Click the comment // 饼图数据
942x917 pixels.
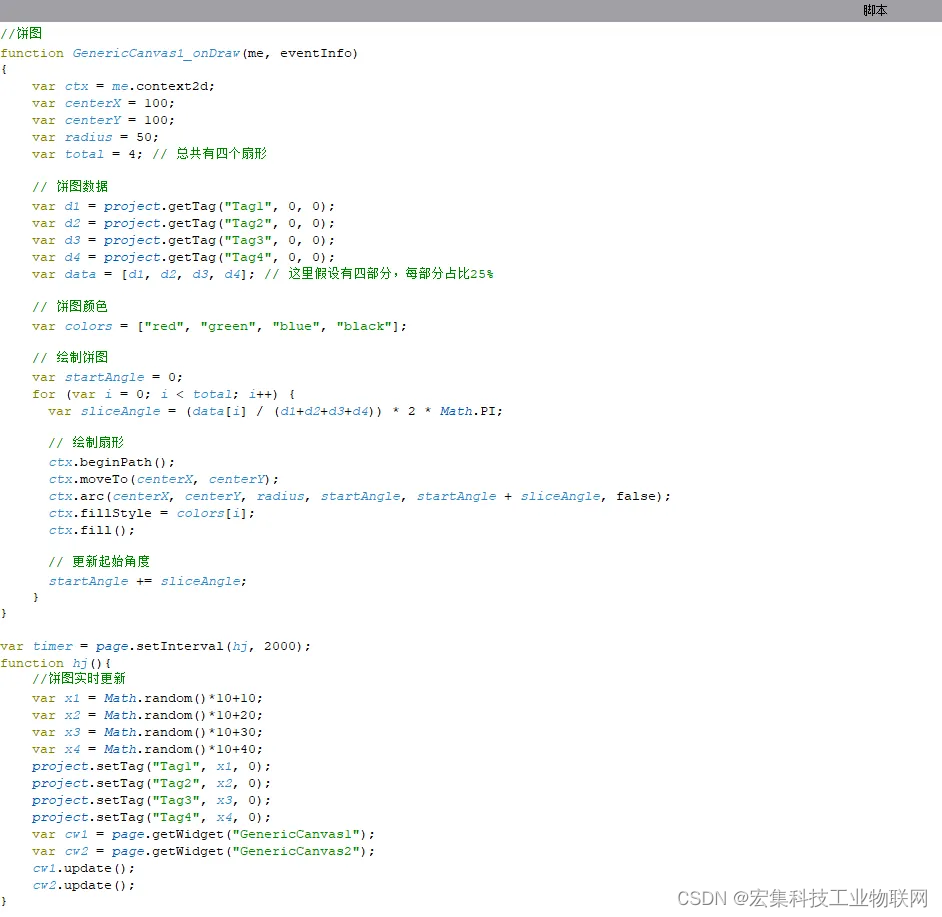point(72,186)
